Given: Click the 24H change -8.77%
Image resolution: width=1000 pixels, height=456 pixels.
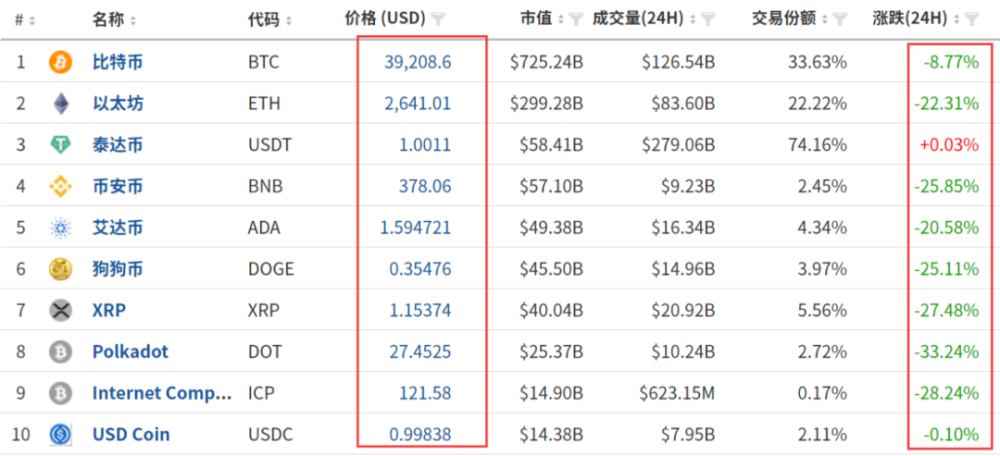Looking at the screenshot, I should click(951, 62).
